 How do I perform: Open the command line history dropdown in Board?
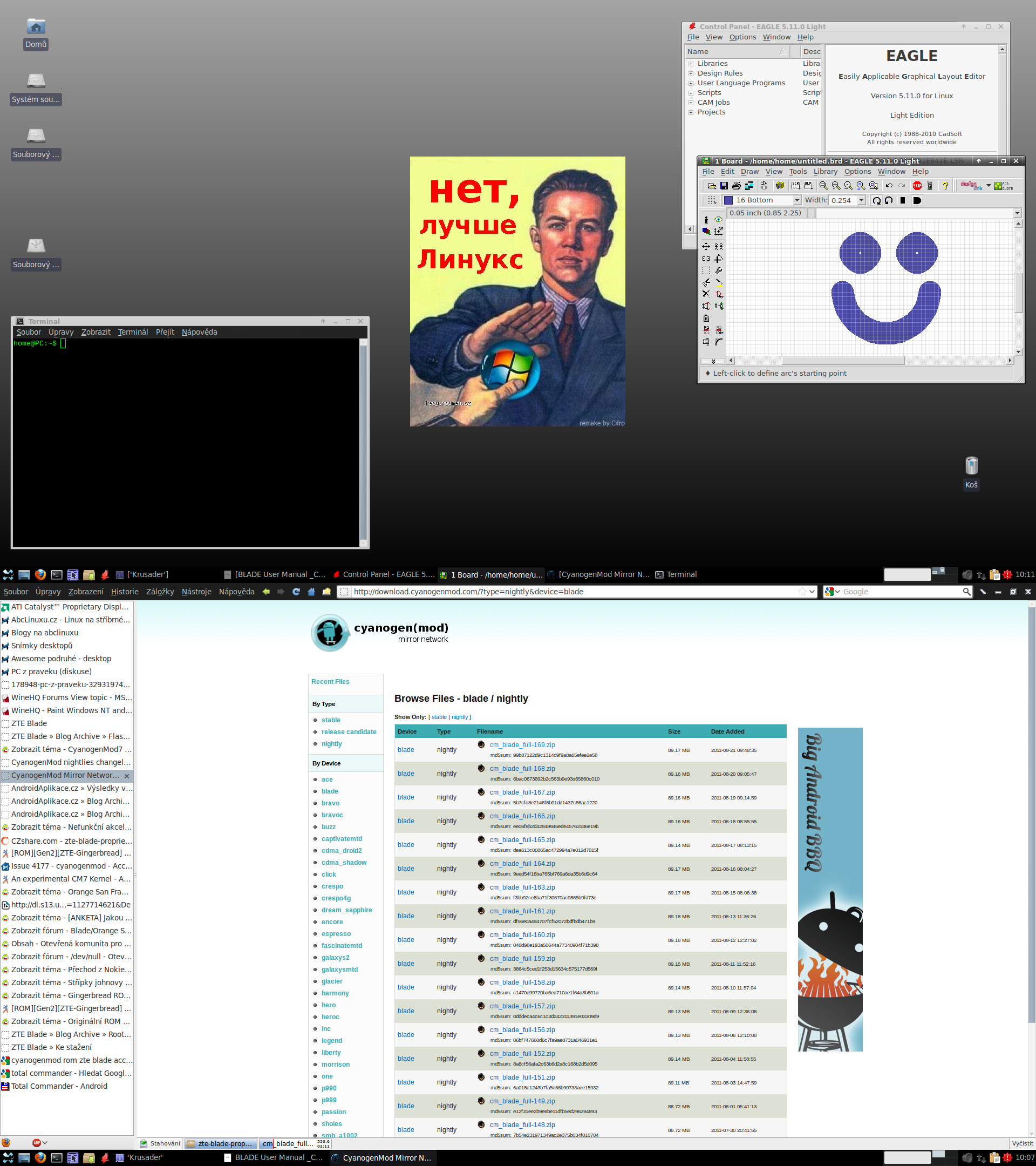point(1017,213)
